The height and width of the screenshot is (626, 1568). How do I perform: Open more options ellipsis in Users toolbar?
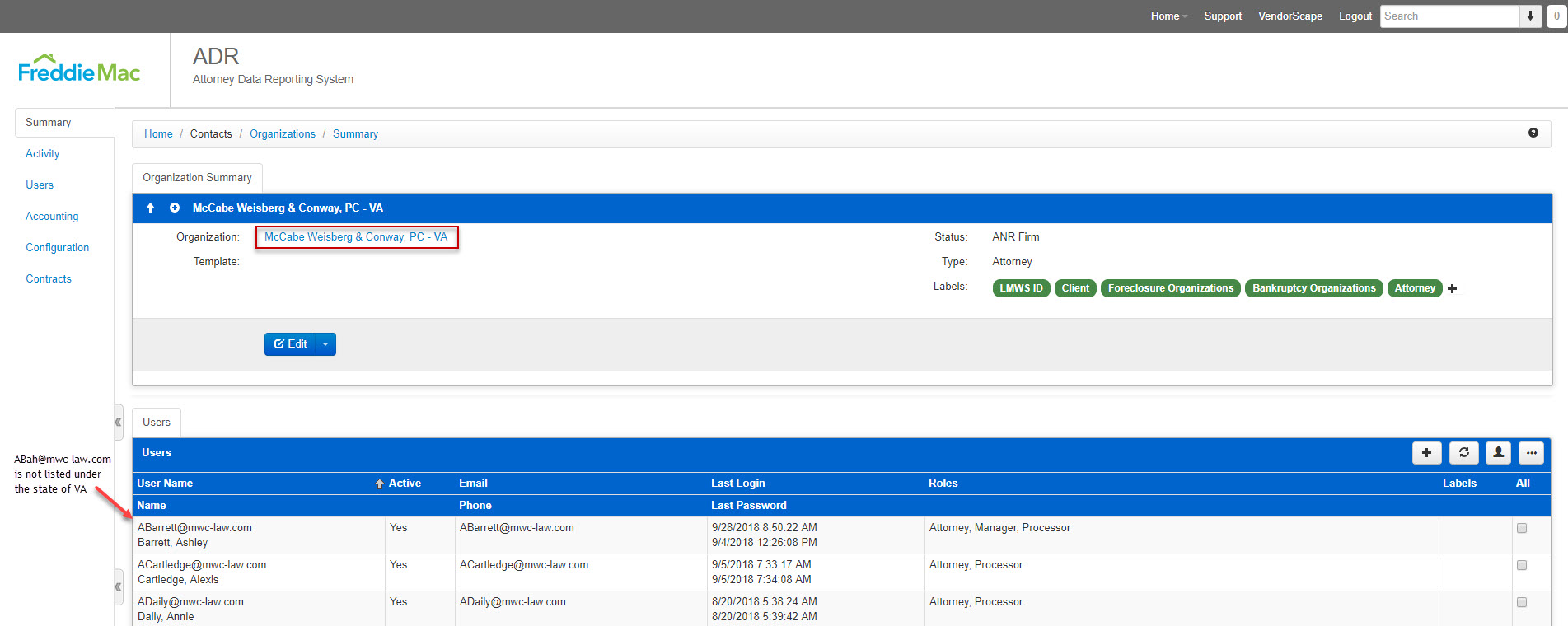[1531, 453]
